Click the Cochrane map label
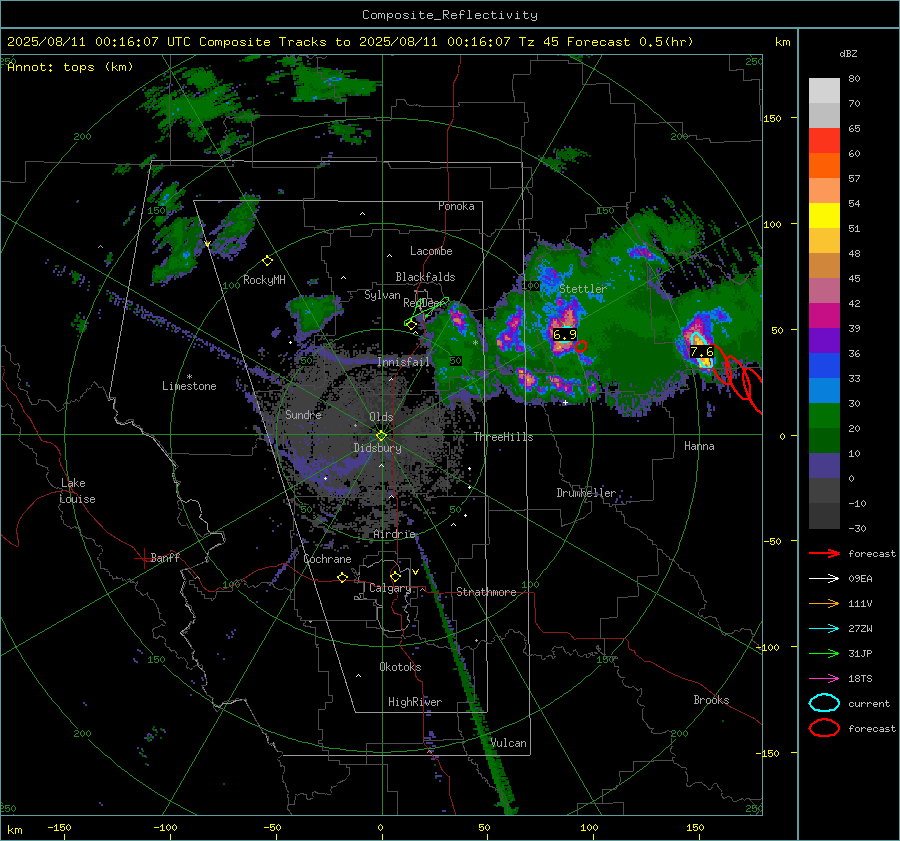 click(x=327, y=559)
